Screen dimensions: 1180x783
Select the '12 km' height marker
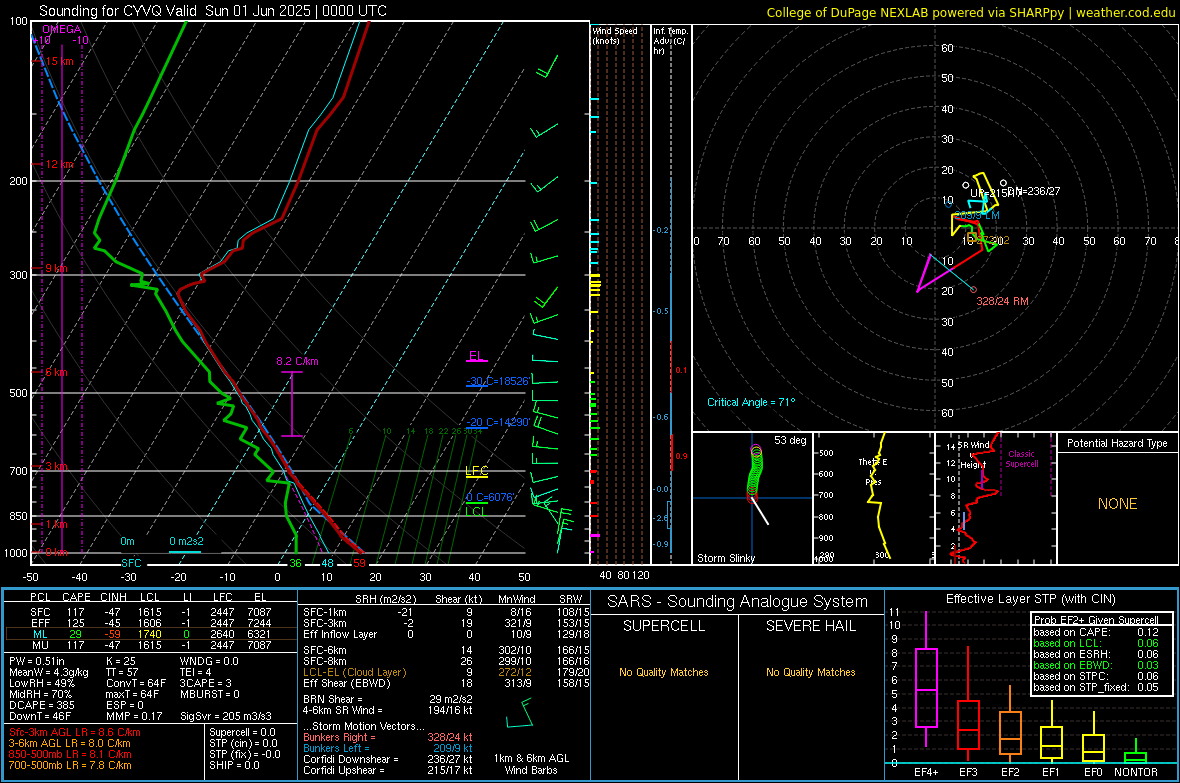point(59,164)
